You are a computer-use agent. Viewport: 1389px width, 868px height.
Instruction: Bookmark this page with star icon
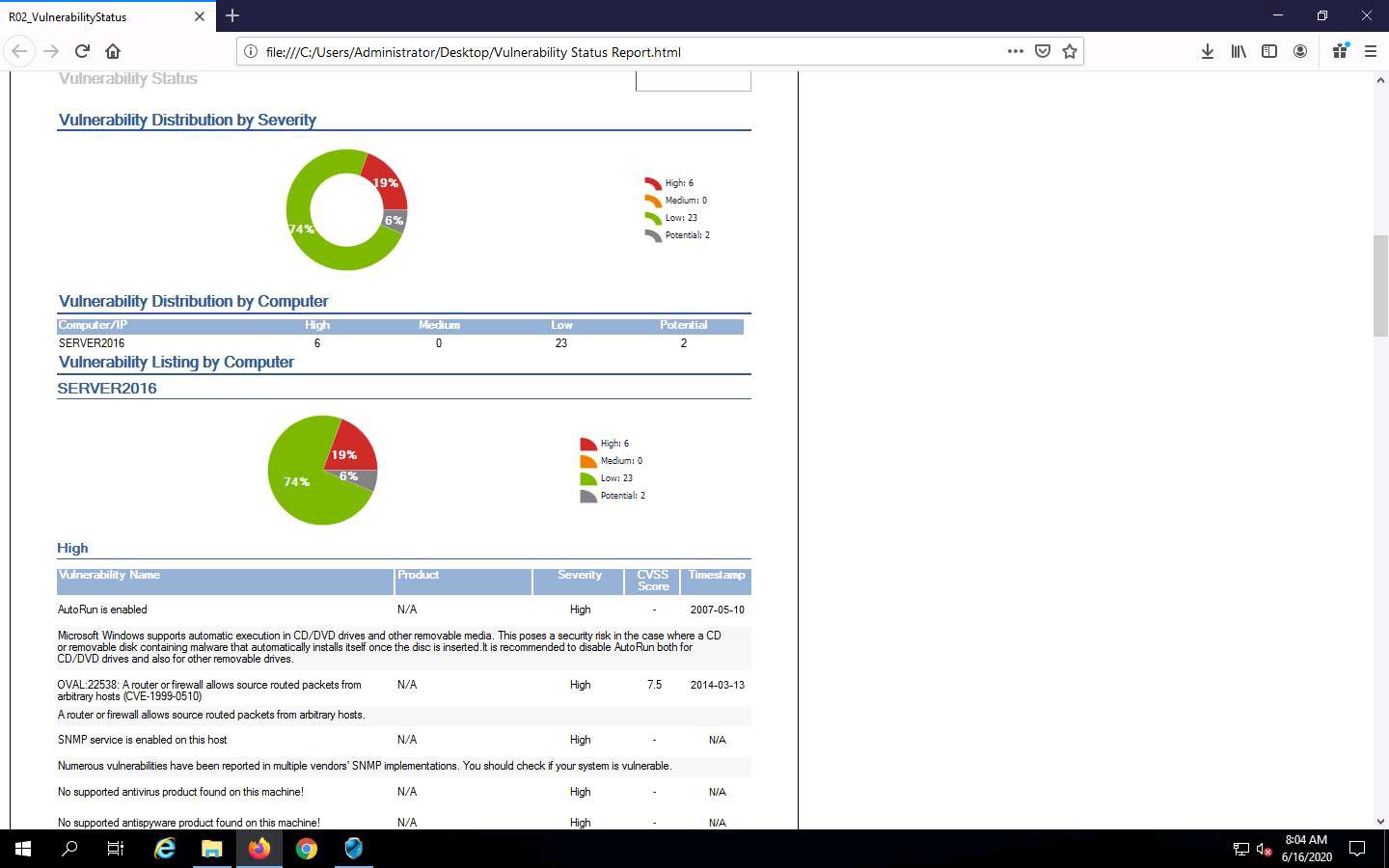(x=1069, y=51)
